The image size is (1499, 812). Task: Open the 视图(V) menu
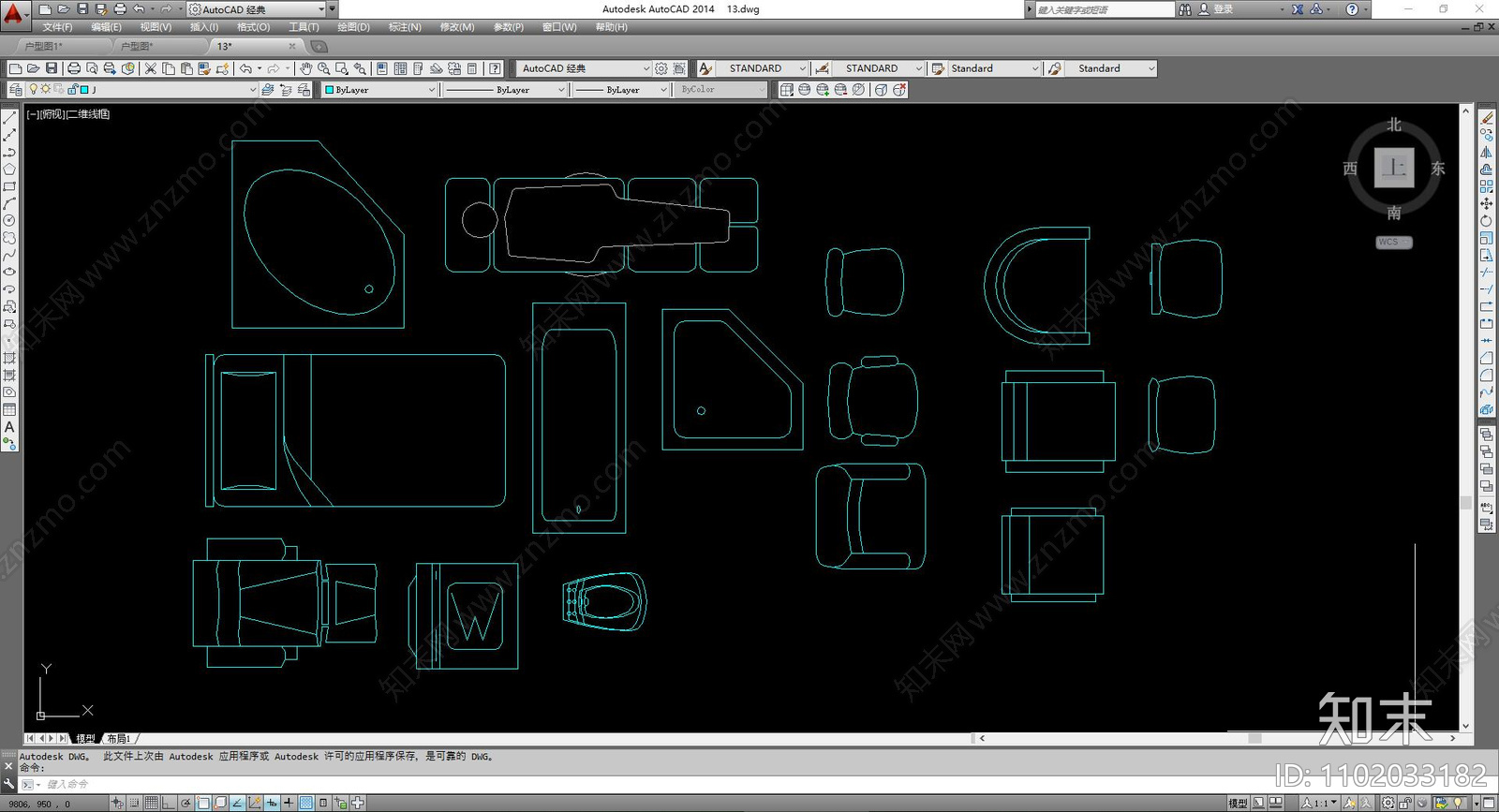[x=156, y=27]
